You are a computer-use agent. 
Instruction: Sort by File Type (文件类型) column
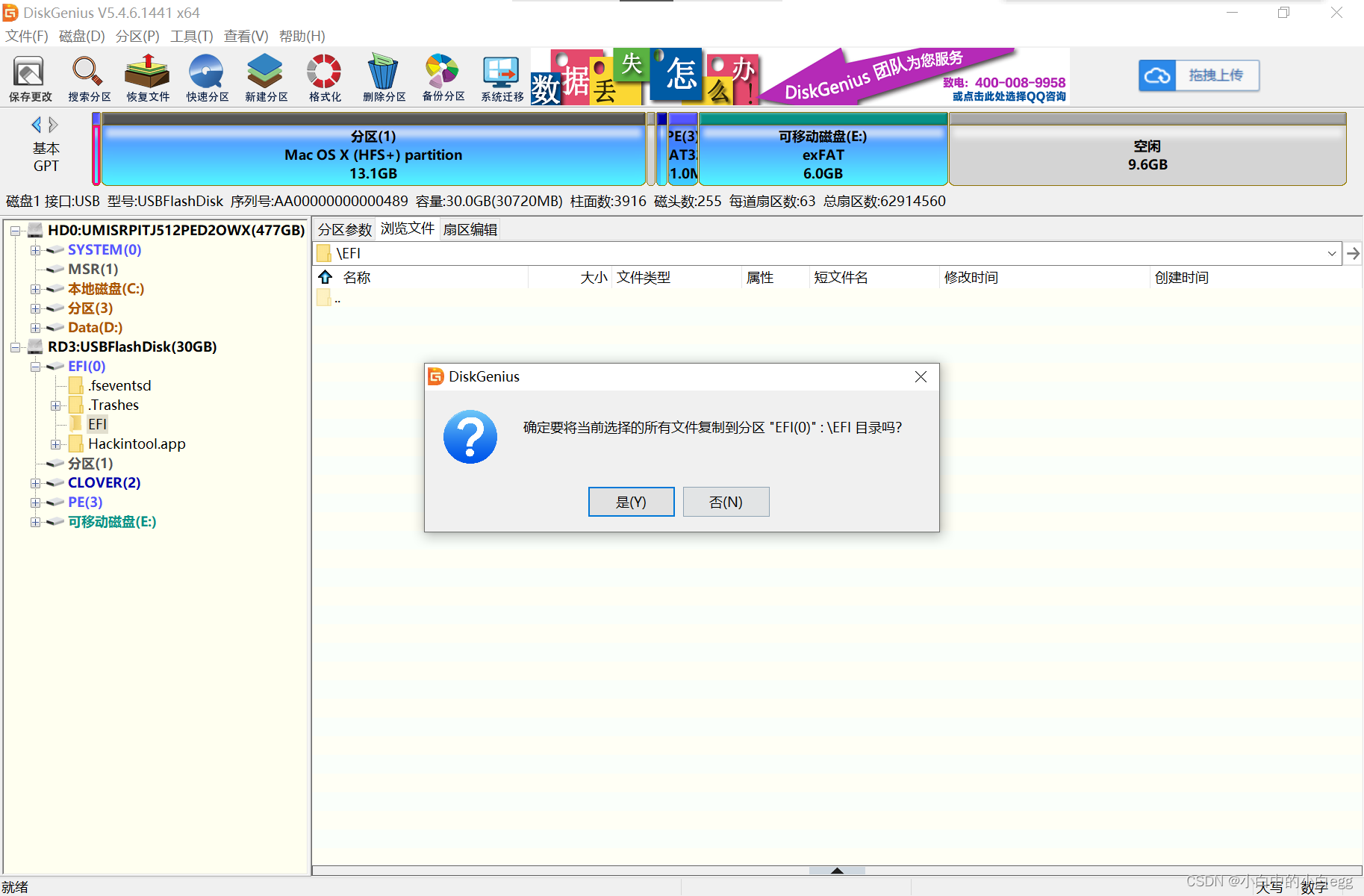[x=644, y=277]
